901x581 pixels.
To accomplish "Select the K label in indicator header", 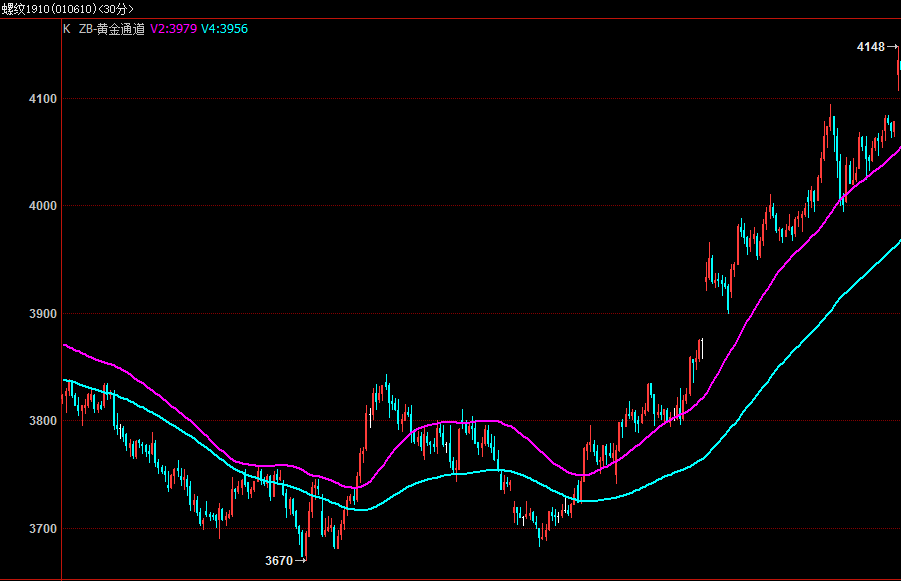I will 67,29.
